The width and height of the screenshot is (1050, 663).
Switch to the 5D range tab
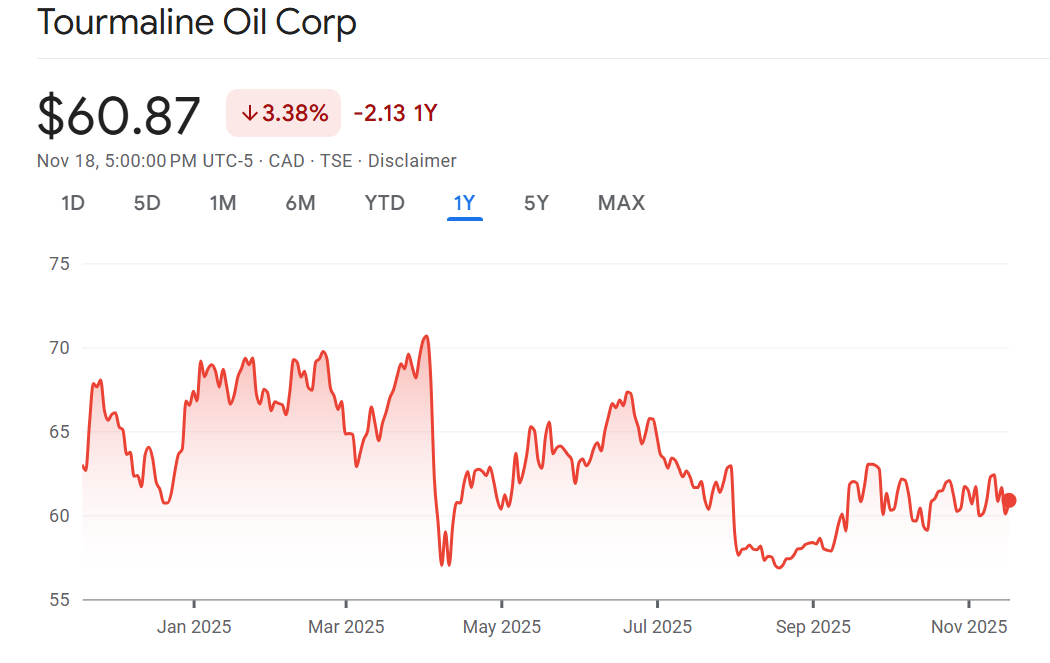click(147, 203)
